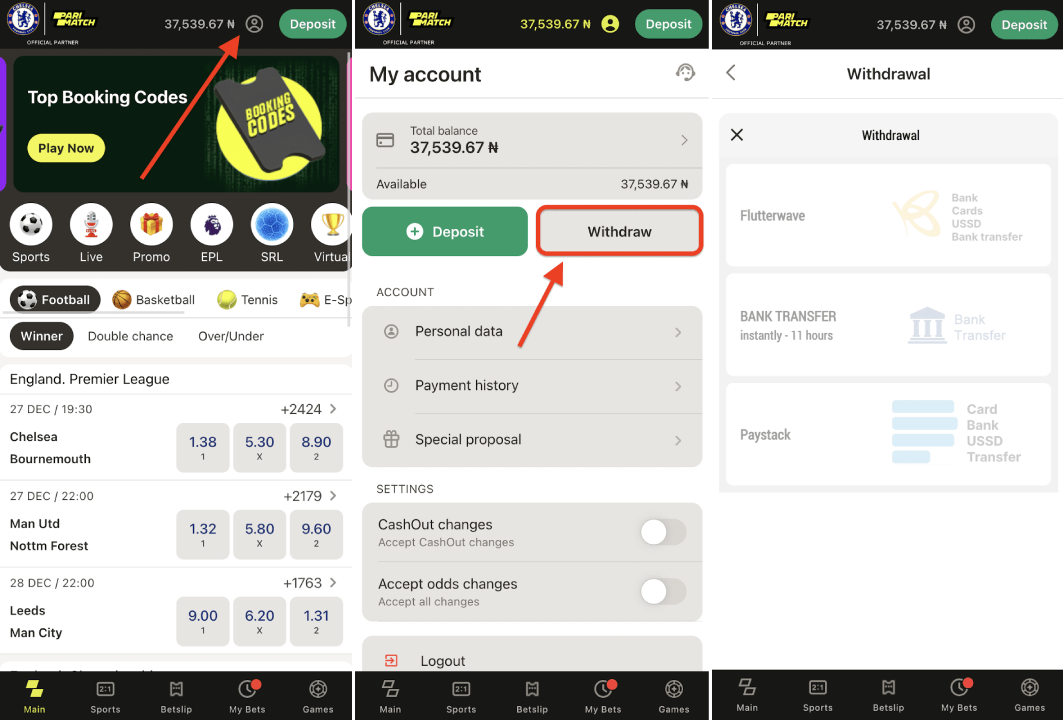Click the 37,539.67 balance in home screen header
Screen dimensions: 1063x720
pyautogui.click(x=199, y=24)
